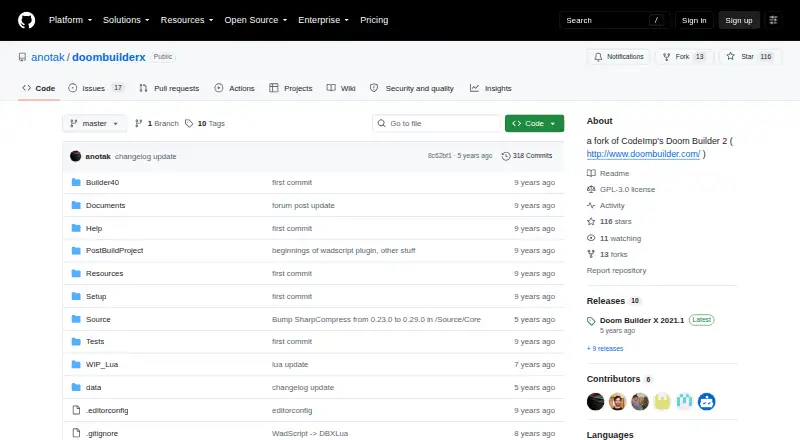Open the PostBuildProject folder
This screenshot has height=440, width=800.
coord(114,251)
